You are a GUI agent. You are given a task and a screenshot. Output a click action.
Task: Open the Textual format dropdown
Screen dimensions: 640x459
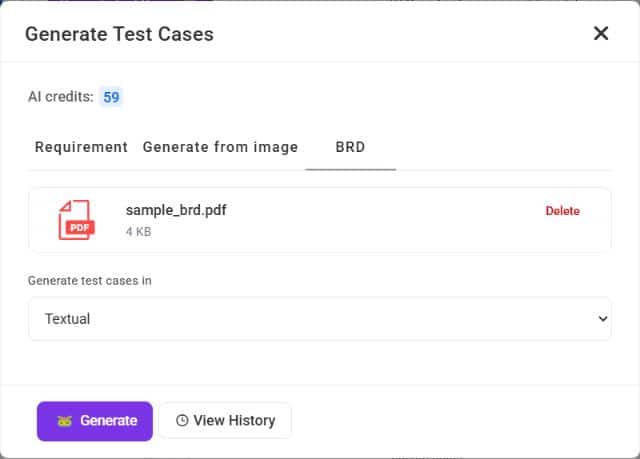[x=319, y=319]
